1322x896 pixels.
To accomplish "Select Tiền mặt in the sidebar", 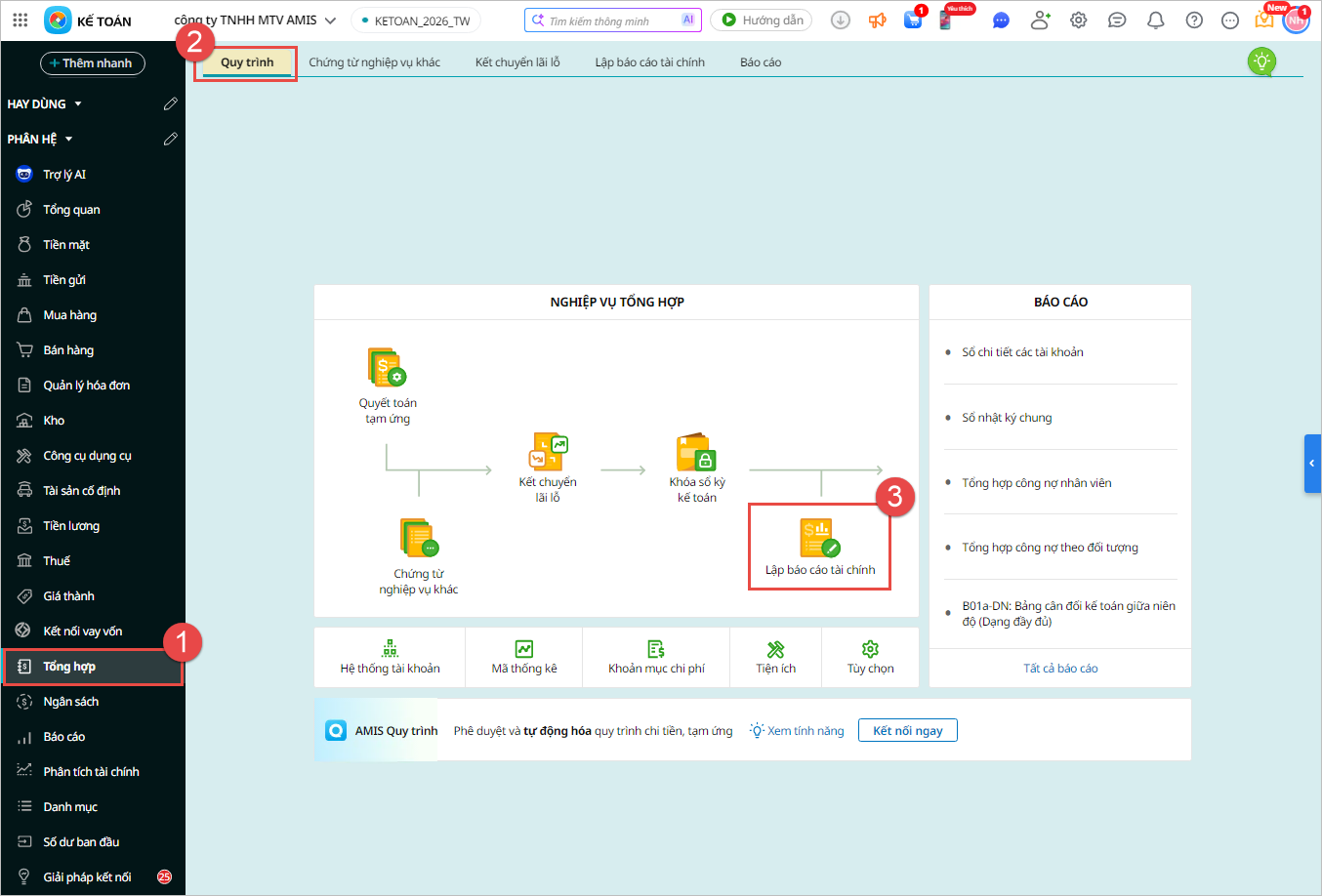I will click(66, 245).
